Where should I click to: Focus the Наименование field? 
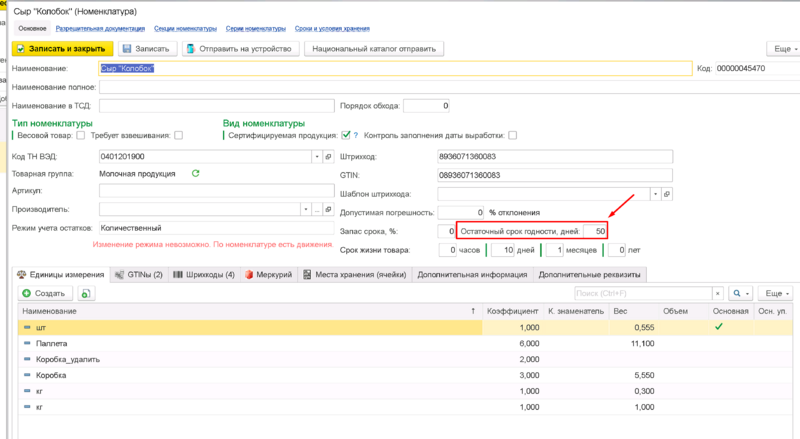395,68
